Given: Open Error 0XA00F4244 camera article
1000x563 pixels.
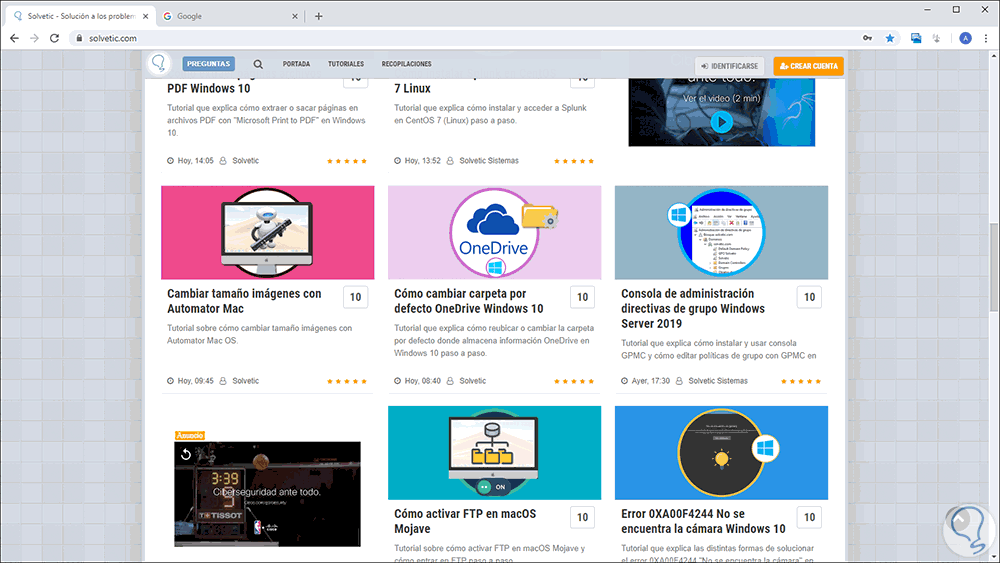Looking at the screenshot, I should point(703,521).
